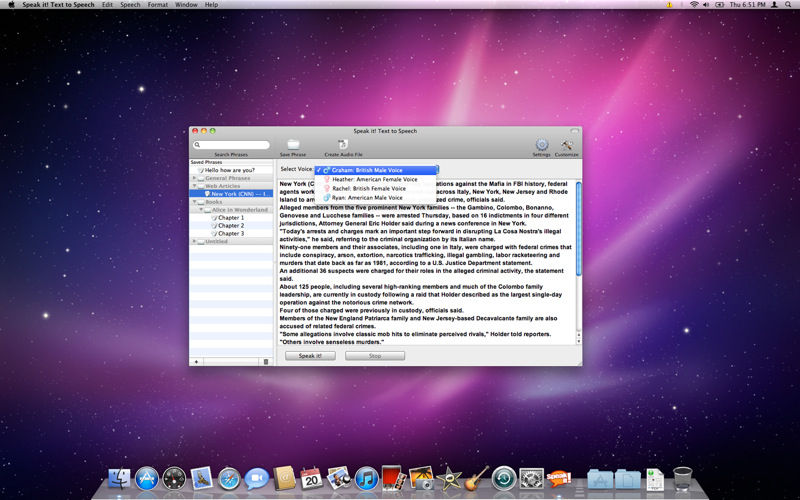Open Preview app in the dock
Viewport: 800px width, 500px height.
[339, 479]
